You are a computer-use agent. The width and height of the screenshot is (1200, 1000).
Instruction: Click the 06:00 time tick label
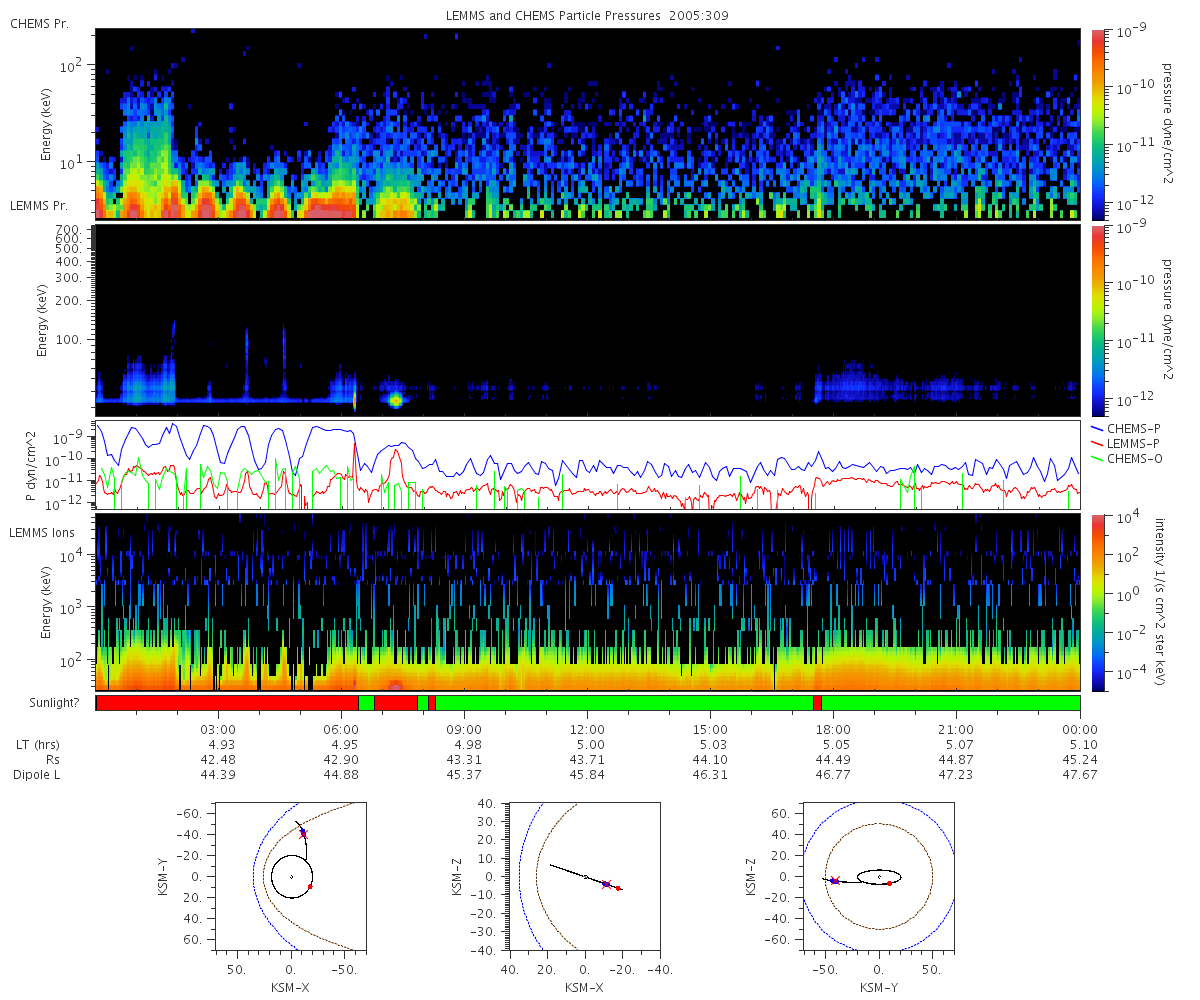click(342, 728)
